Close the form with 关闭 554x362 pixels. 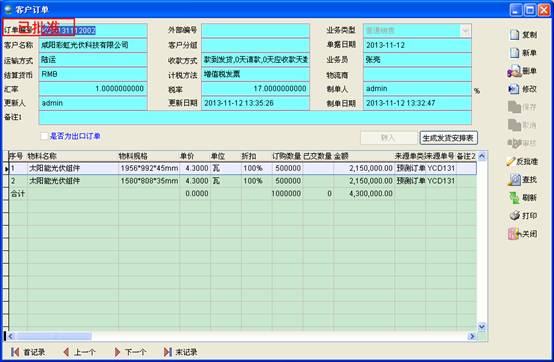[x=522, y=233]
